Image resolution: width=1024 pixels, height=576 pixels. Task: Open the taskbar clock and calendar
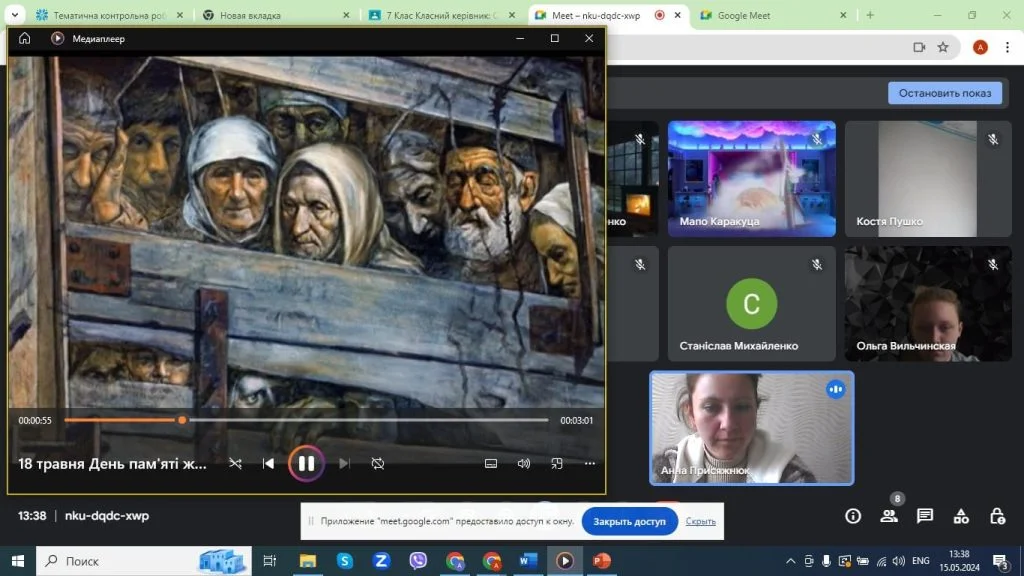[x=959, y=561]
